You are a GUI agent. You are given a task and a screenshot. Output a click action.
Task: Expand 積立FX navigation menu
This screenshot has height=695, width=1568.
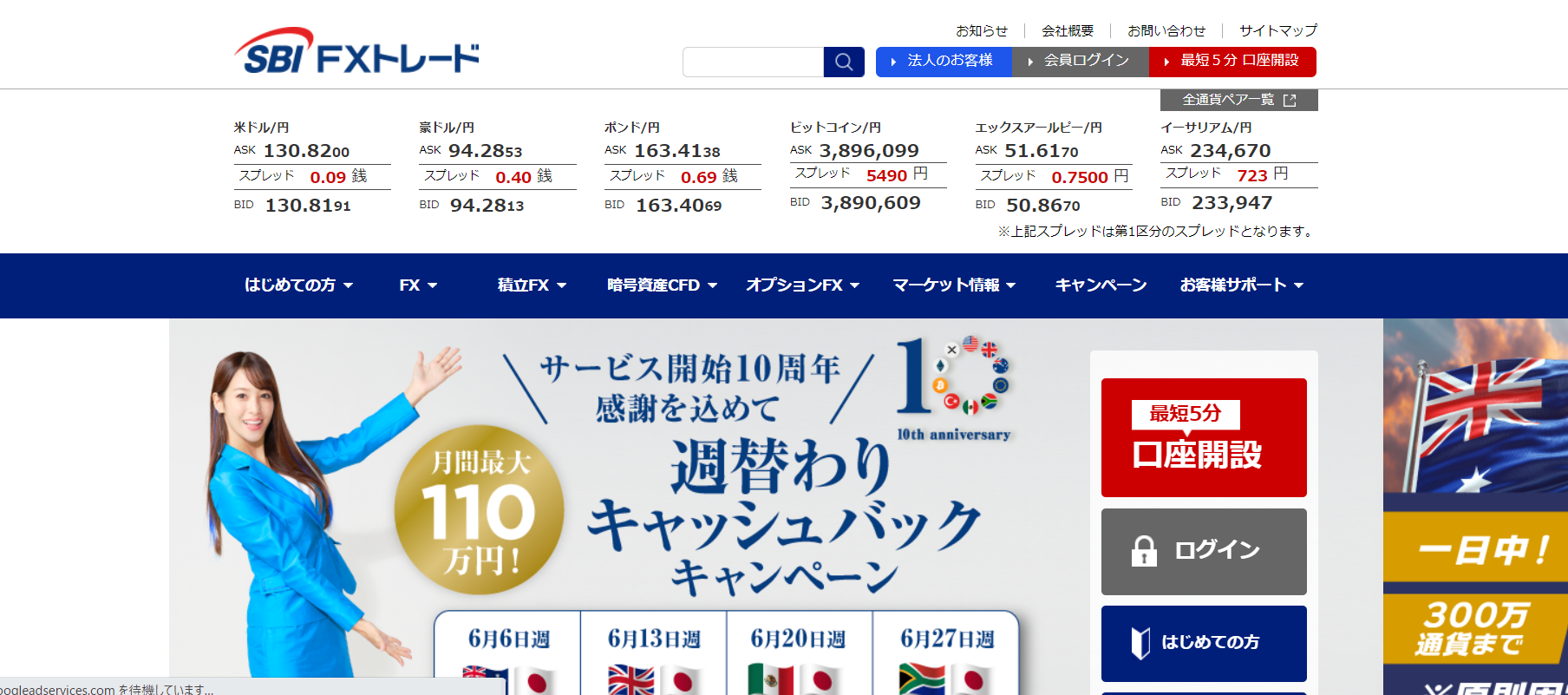point(532,285)
